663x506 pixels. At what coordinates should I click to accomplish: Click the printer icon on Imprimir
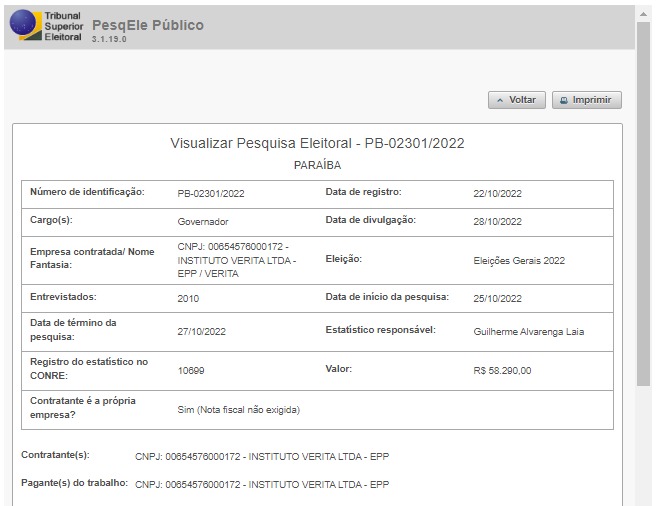[564, 100]
